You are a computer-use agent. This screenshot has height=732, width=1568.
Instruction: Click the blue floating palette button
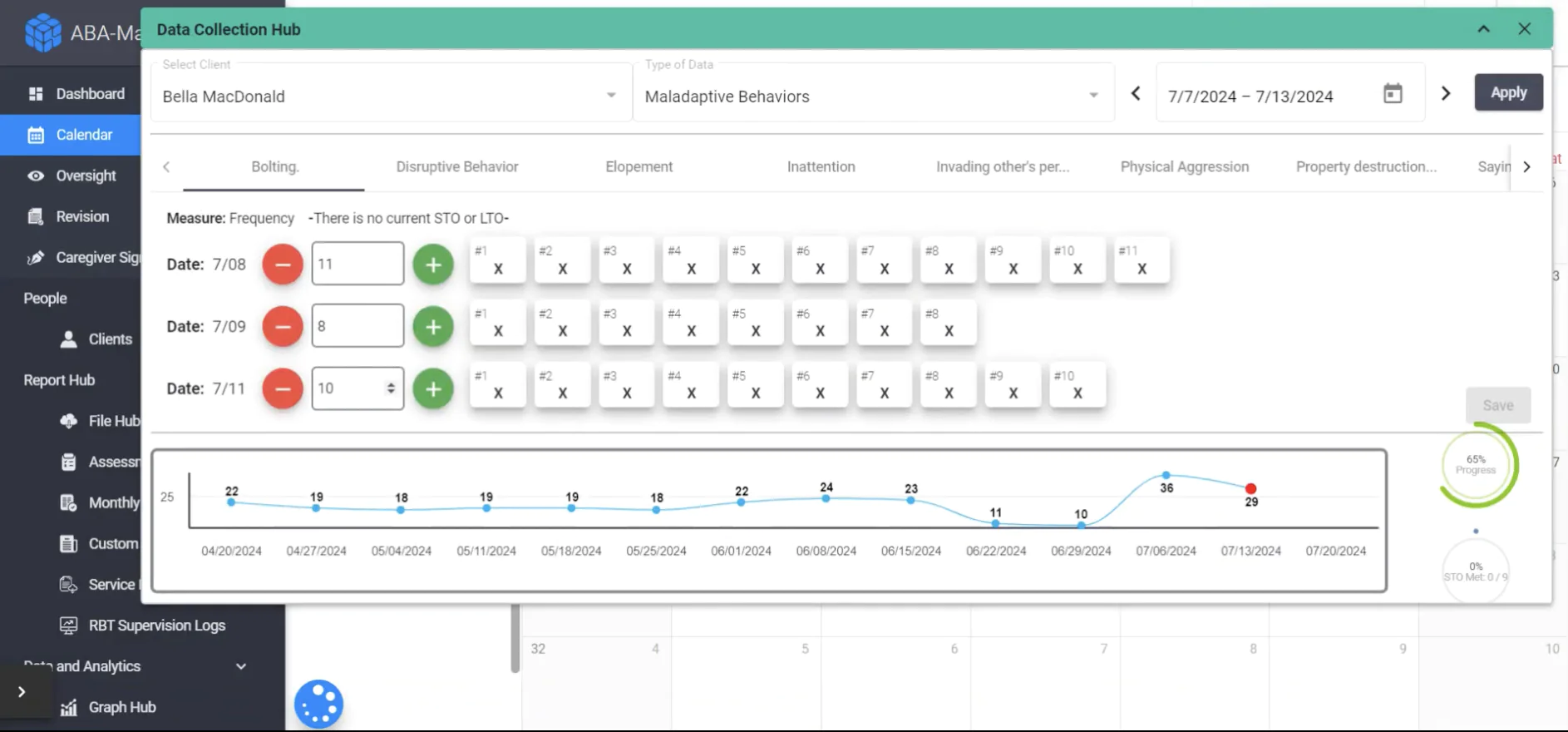[318, 704]
